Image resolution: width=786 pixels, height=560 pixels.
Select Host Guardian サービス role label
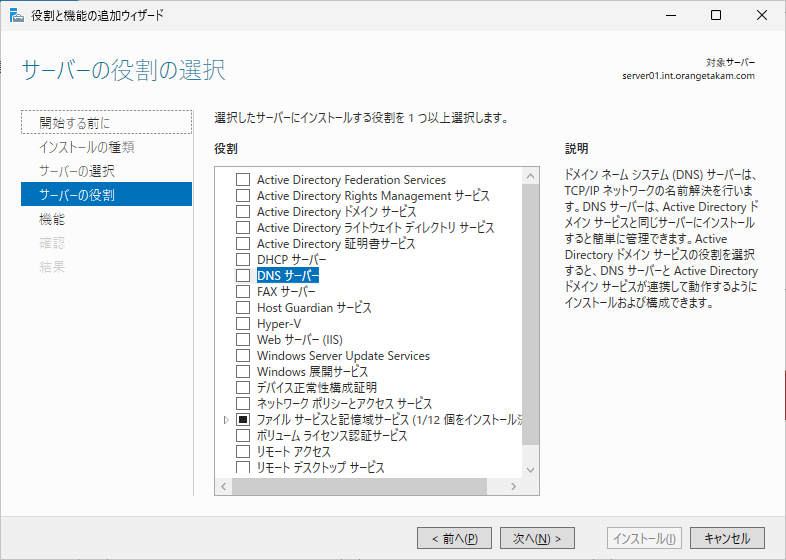(314, 308)
